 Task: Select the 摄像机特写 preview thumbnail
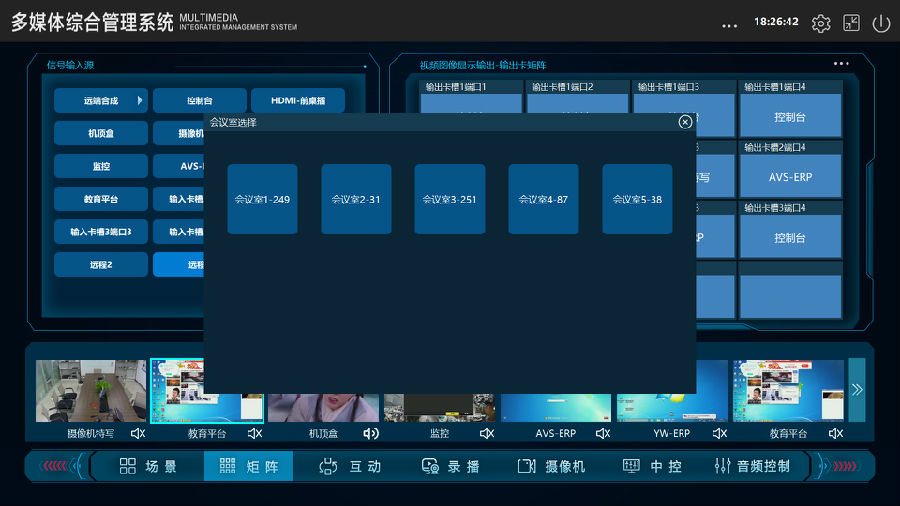click(x=91, y=391)
